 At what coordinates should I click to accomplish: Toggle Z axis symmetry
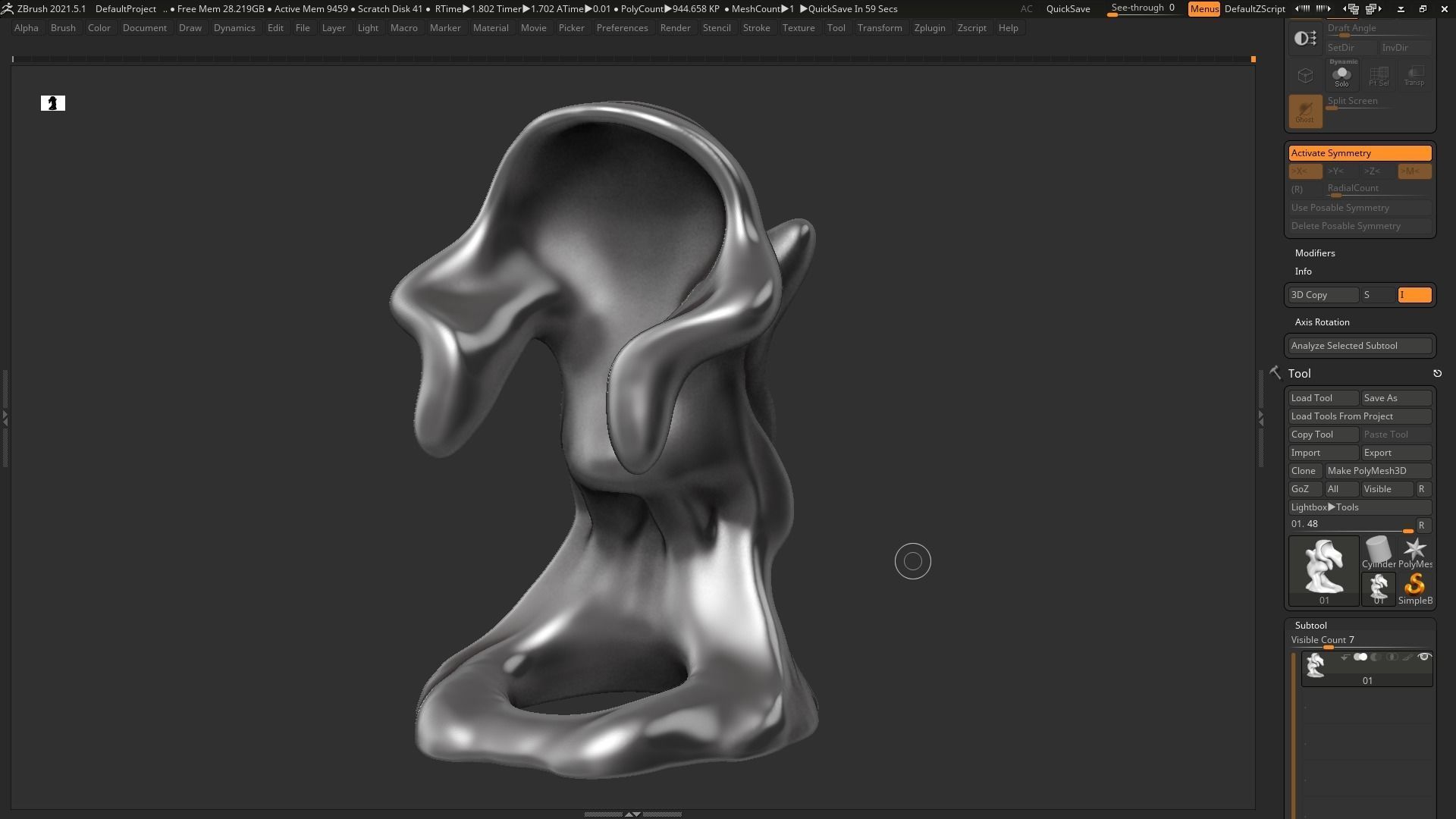[1378, 171]
